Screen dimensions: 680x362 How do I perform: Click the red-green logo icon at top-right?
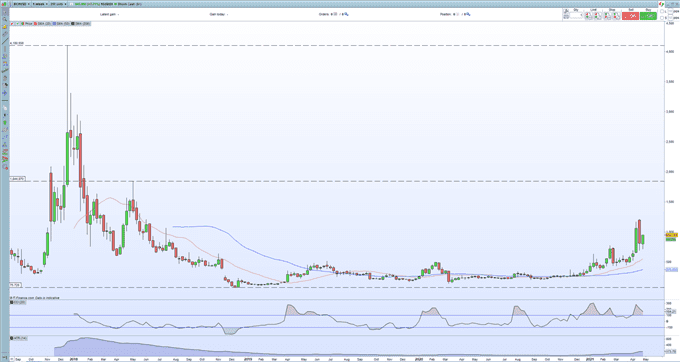coord(661,4)
